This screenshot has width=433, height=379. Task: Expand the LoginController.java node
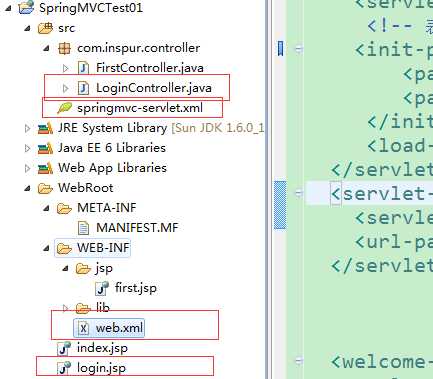[66, 88]
